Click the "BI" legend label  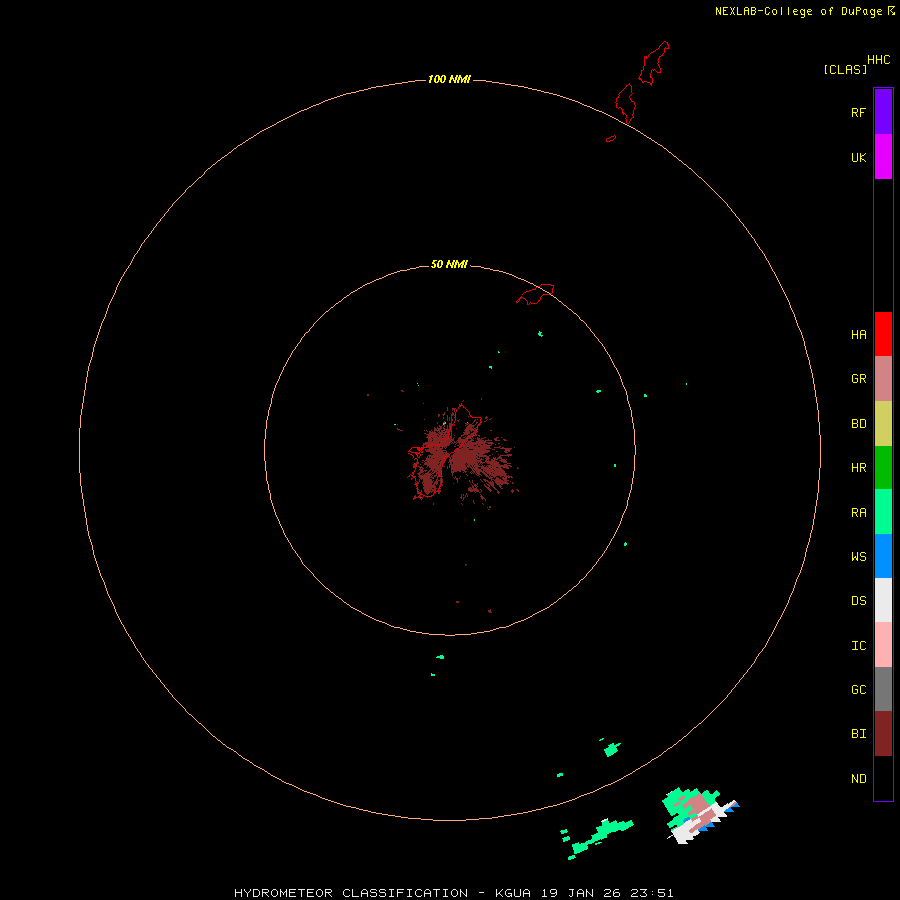(x=858, y=734)
